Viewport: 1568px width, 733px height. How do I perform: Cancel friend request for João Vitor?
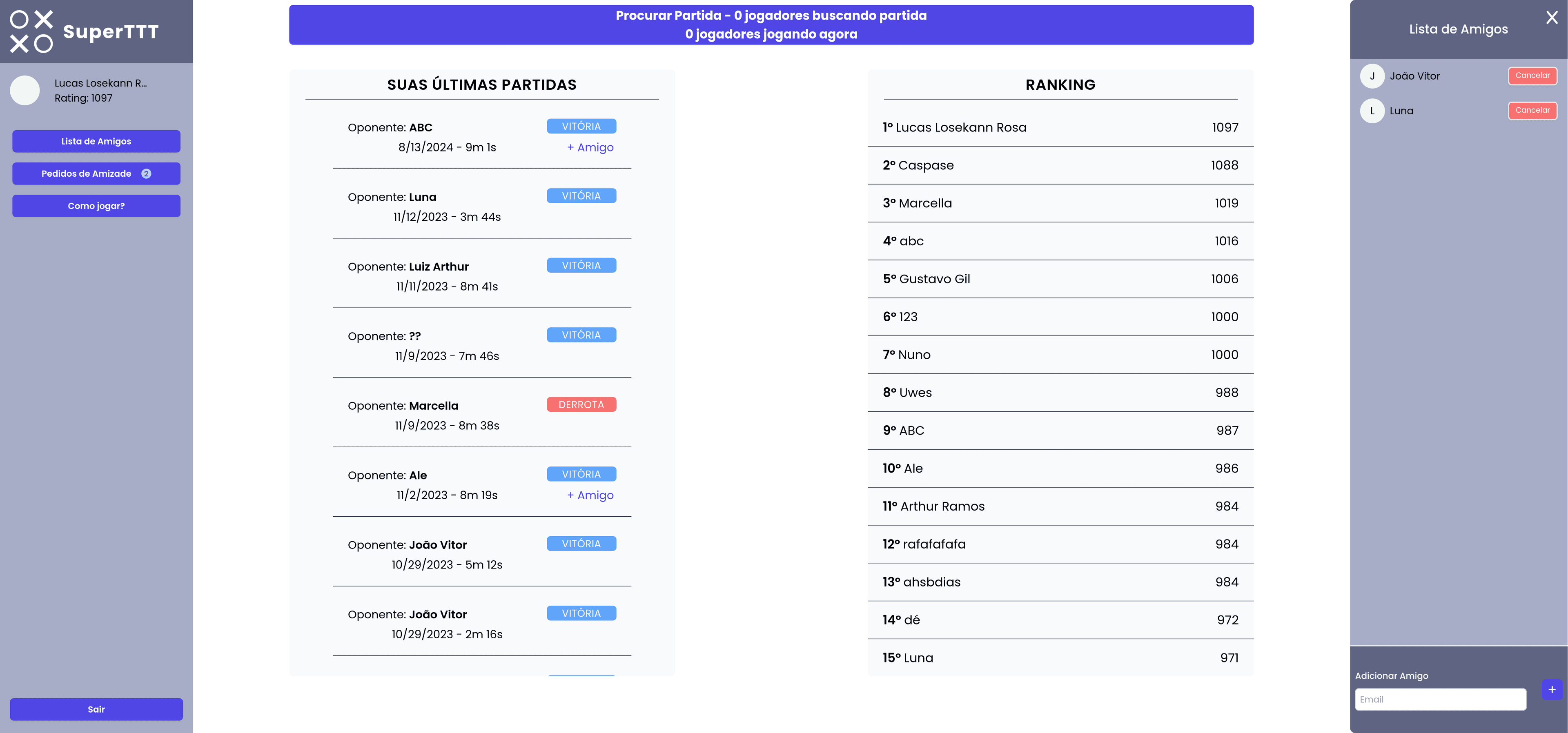point(1532,76)
